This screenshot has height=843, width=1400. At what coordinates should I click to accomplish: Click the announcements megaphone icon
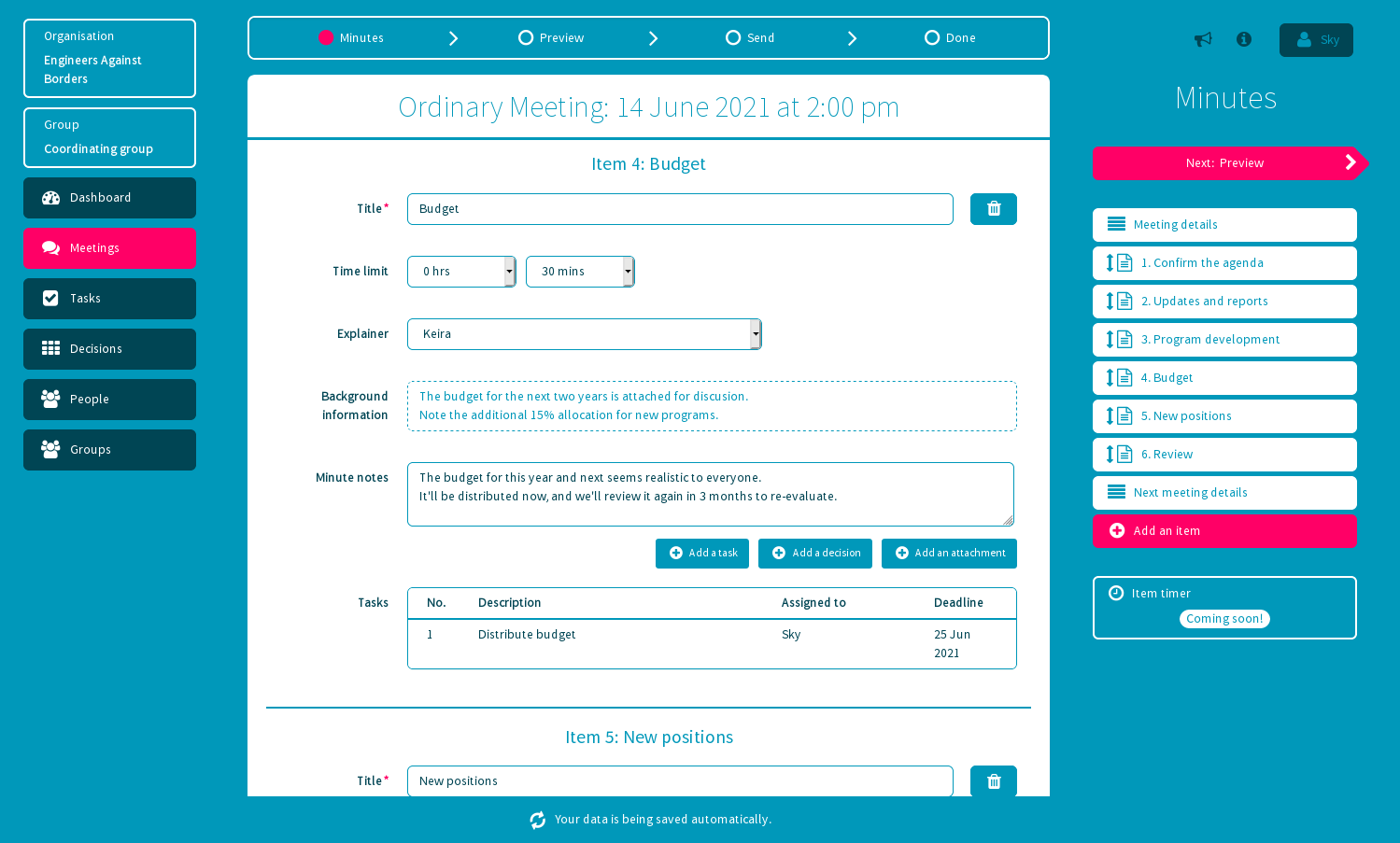click(x=1203, y=39)
